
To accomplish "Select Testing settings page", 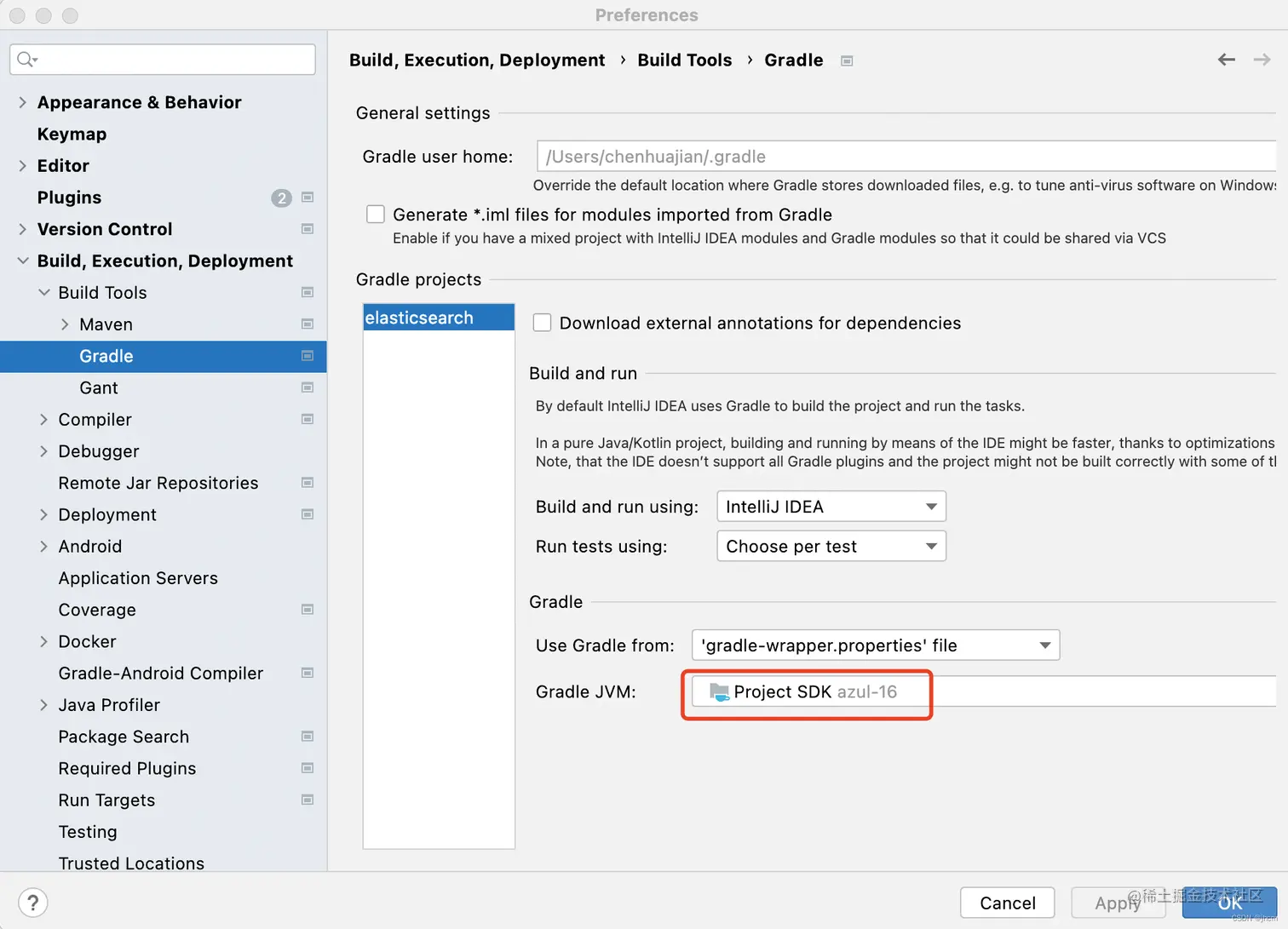I will [x=88, y=832].
